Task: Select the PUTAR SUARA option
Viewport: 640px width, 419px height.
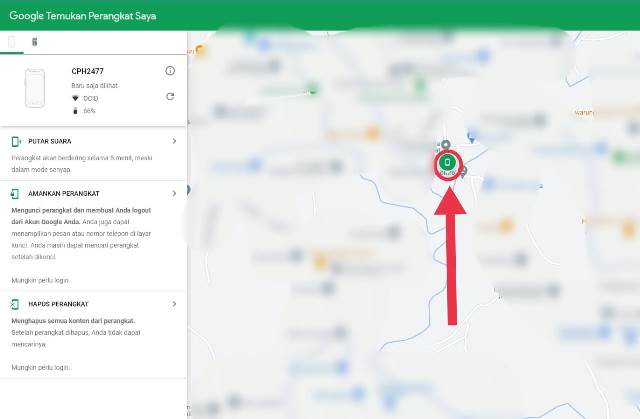Action: tap(50, 141)
